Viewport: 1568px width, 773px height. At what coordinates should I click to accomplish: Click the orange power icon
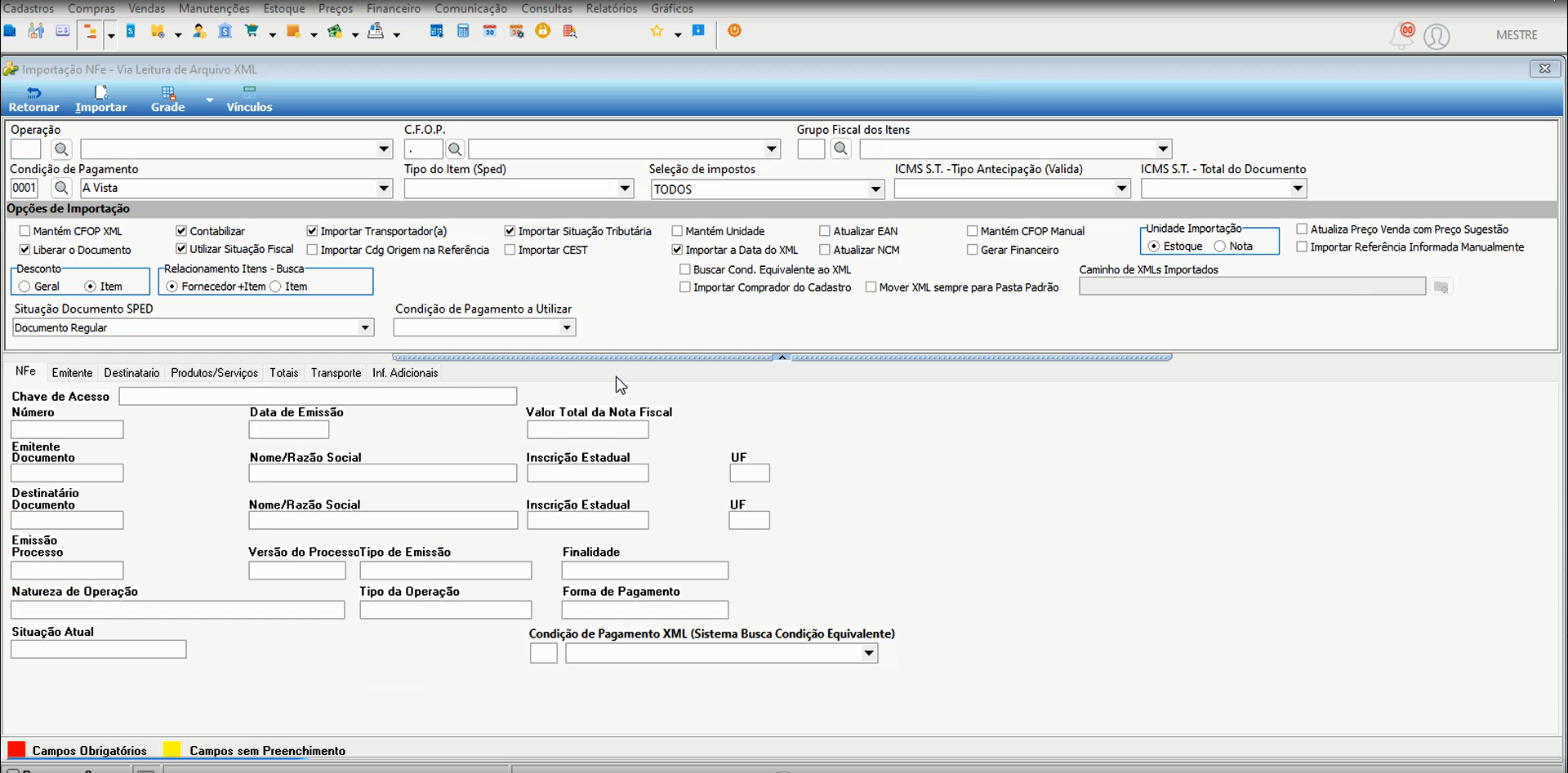click(x=734, y=31)
